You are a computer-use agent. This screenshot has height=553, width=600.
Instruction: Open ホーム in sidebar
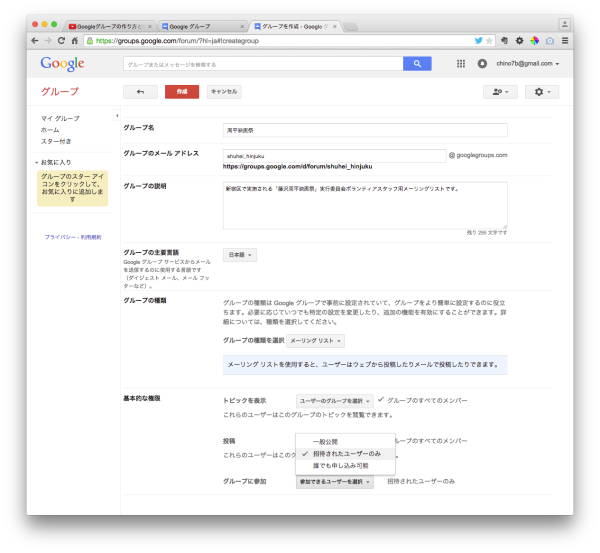(50, 130)
